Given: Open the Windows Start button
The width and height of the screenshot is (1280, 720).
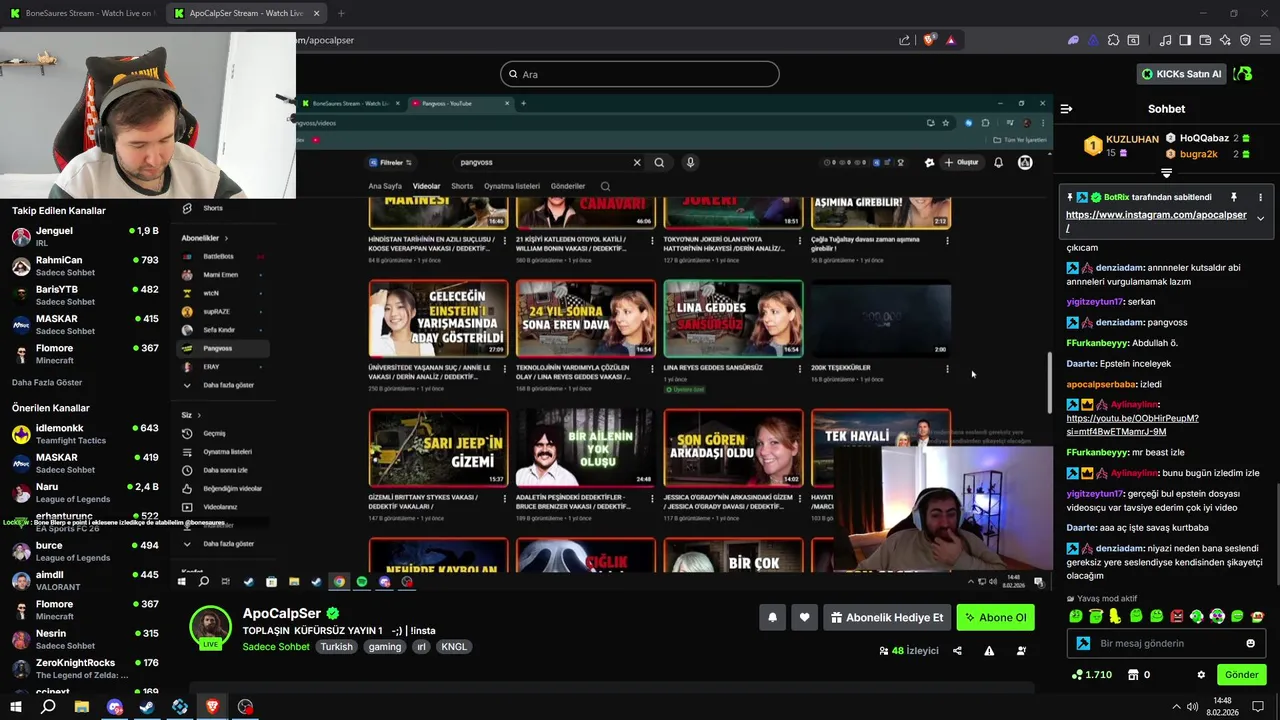Looking at the screenshot, I should (x=16, y=707).
